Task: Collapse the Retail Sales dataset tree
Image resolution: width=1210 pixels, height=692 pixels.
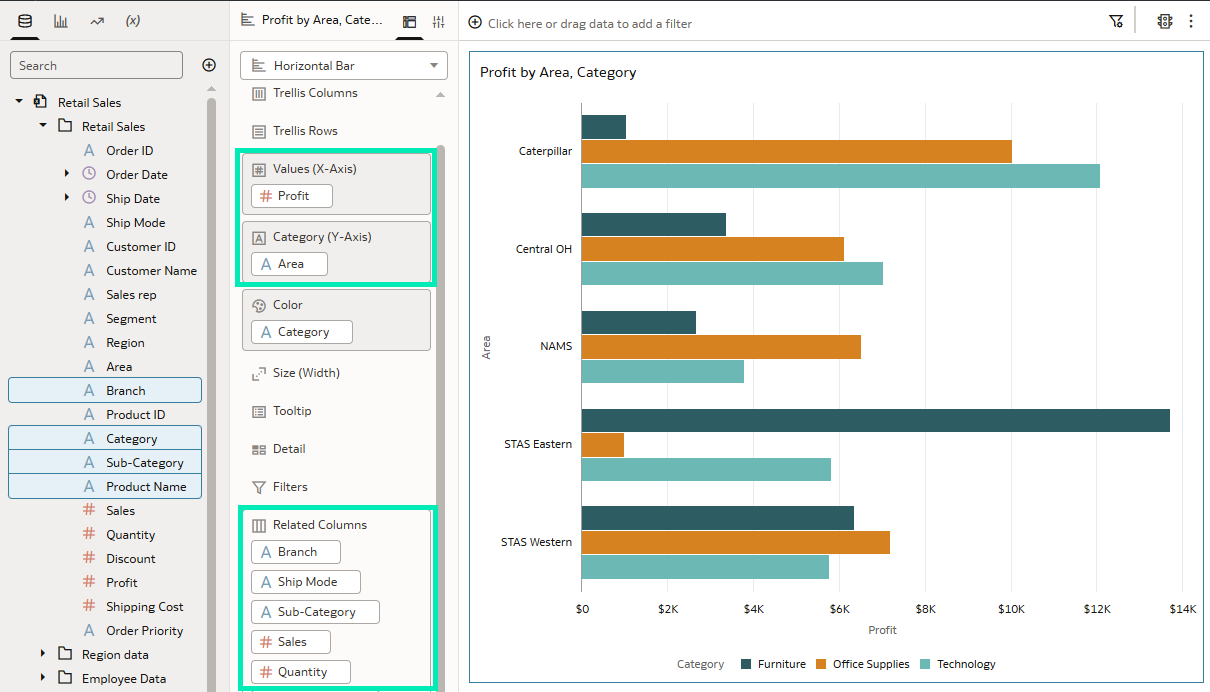Action: click(17, 101)
